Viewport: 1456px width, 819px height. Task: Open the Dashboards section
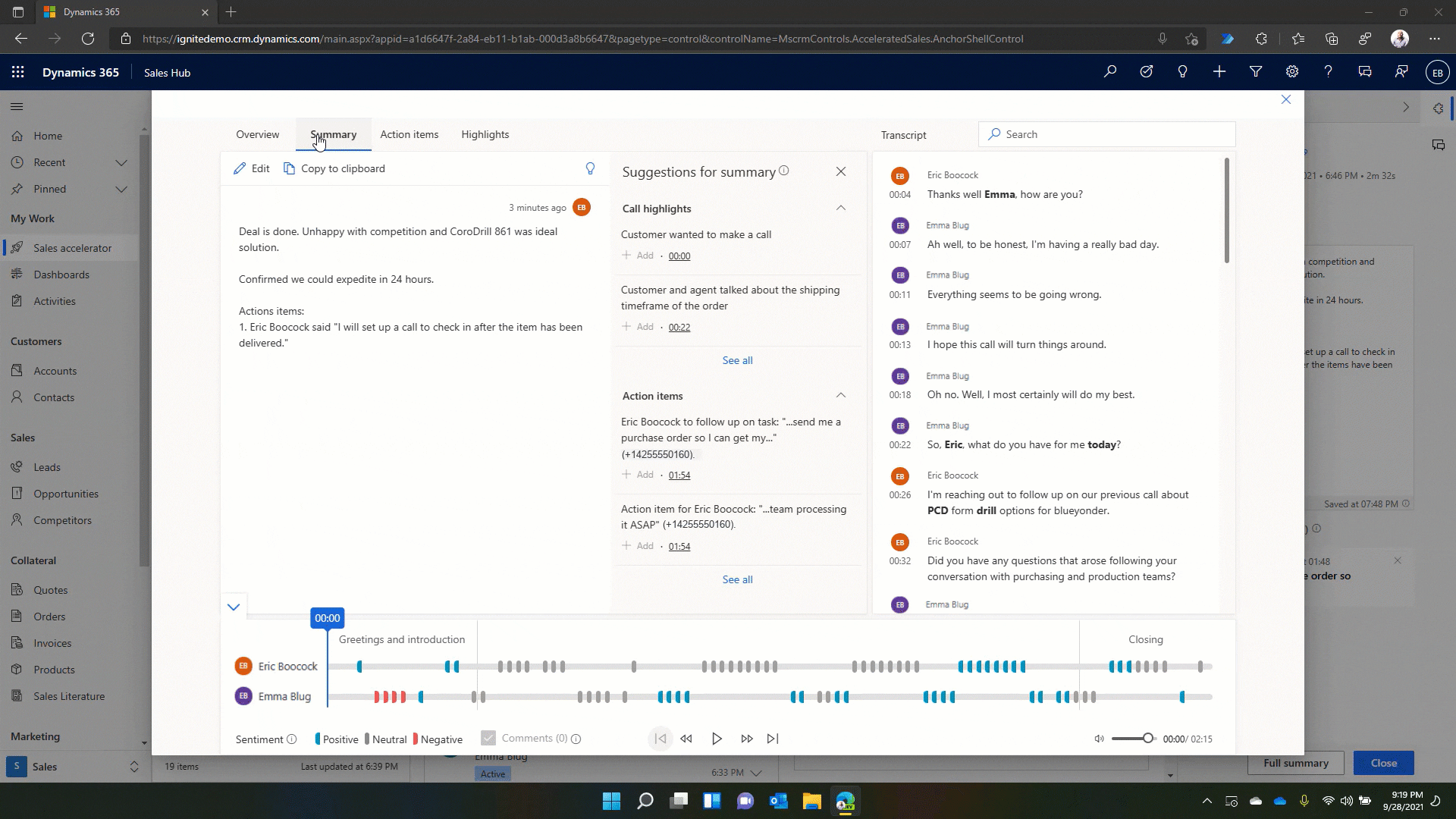click(x=62, y=274)
